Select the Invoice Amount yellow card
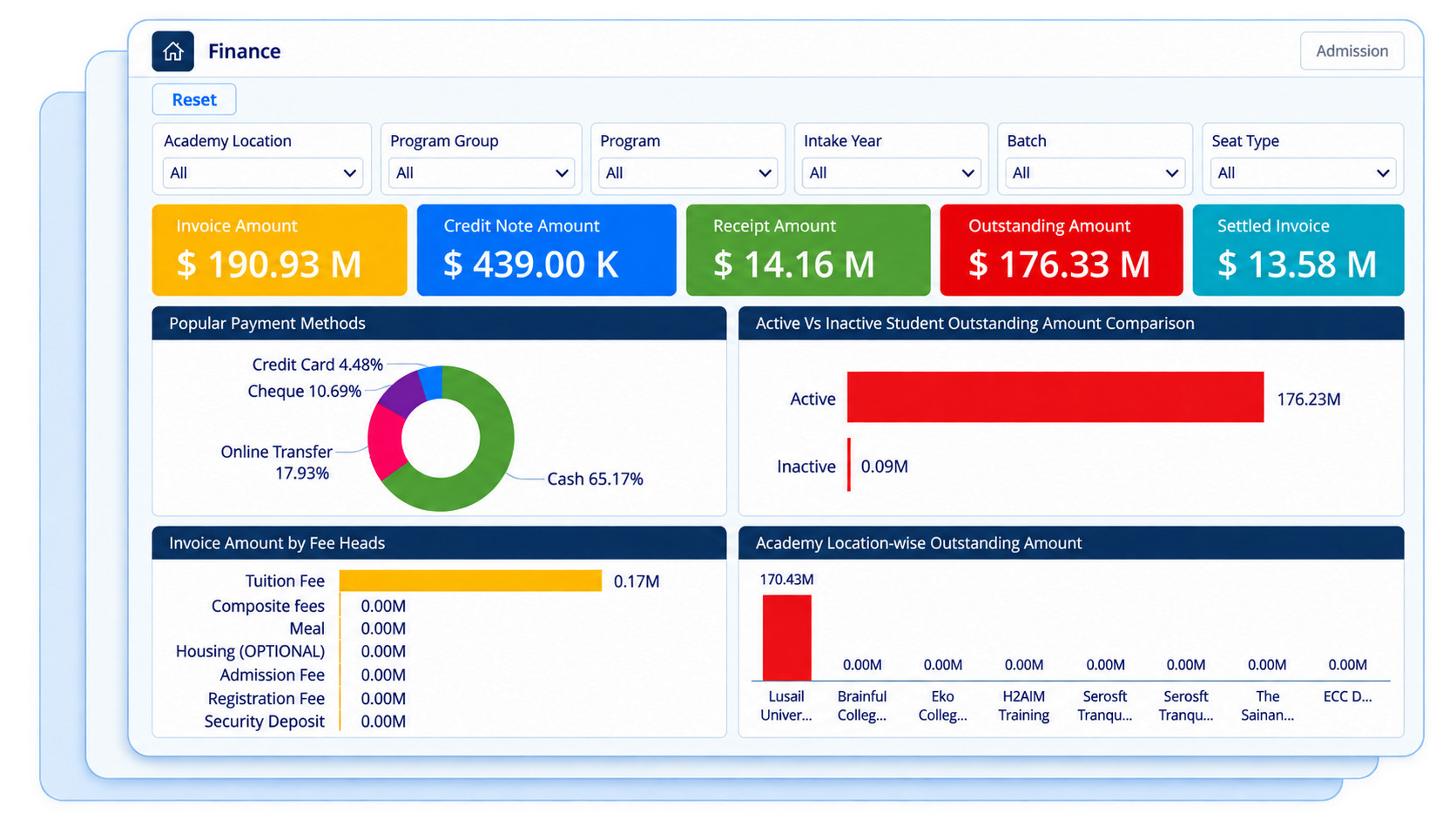Image resolution: width=1456 pixels, height=819 pixels. (x=280, y=250)
